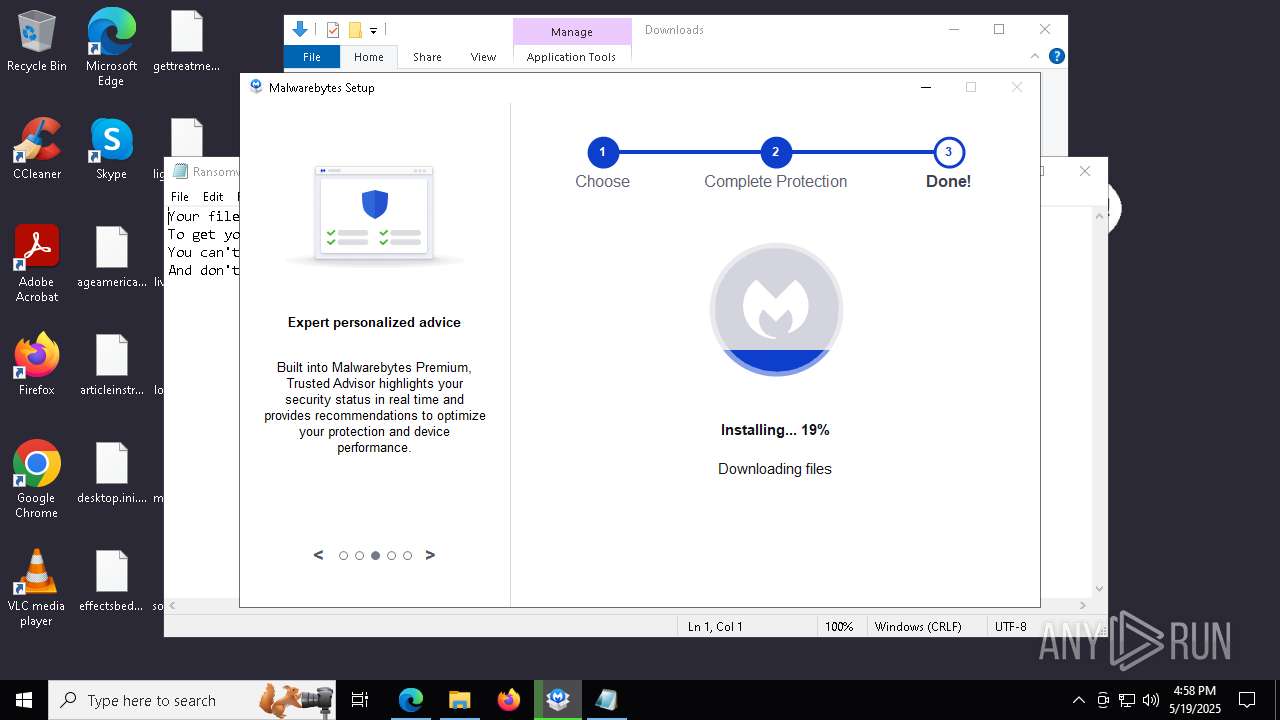The width and height of the screenshot is (1280, 720).
Task: Open the Google Chrome desktop shortcut
Action: coord(37,479)
